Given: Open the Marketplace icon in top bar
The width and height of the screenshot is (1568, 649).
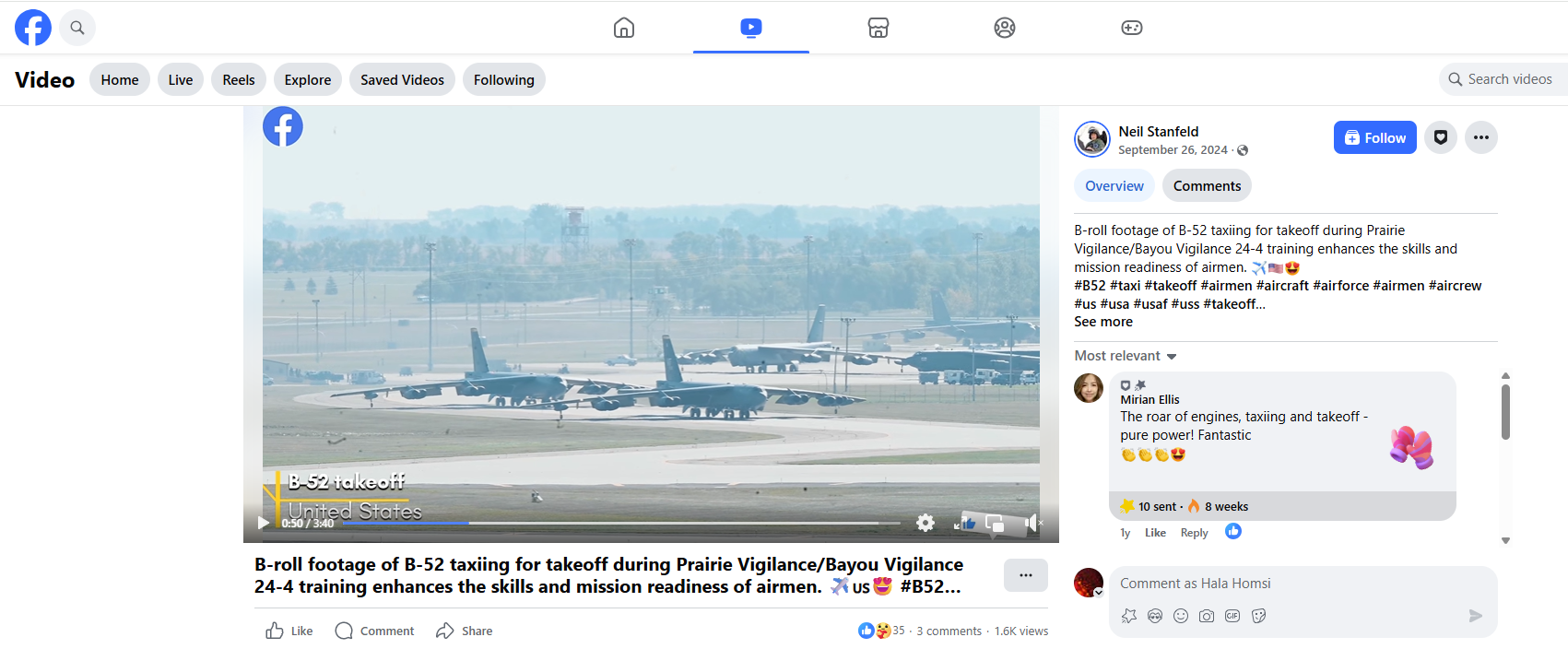Looking at the screenshot, I should click(x=878, y=28).
